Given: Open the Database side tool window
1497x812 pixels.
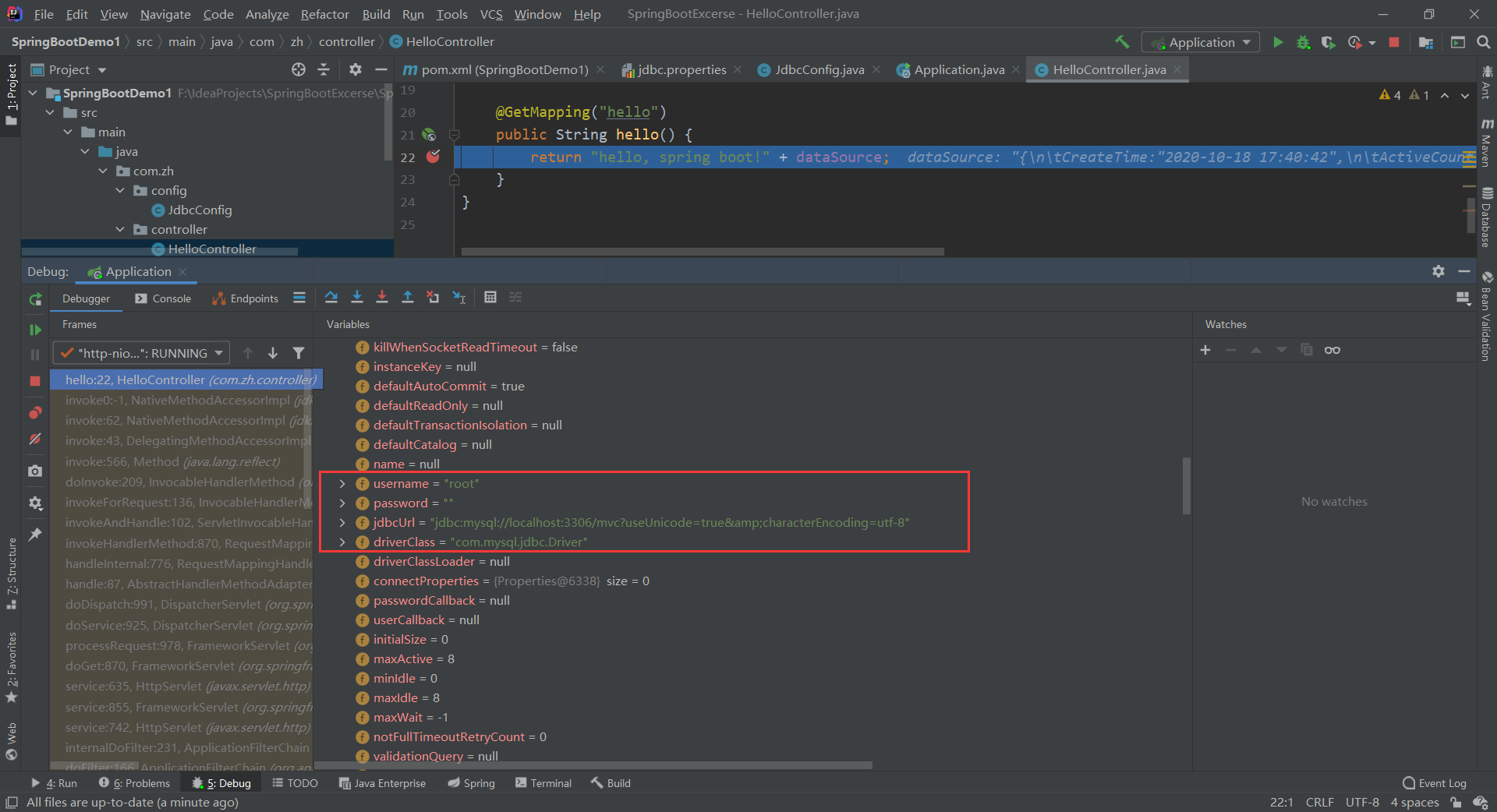Looking at the screenshot, I should [1488, 217].
